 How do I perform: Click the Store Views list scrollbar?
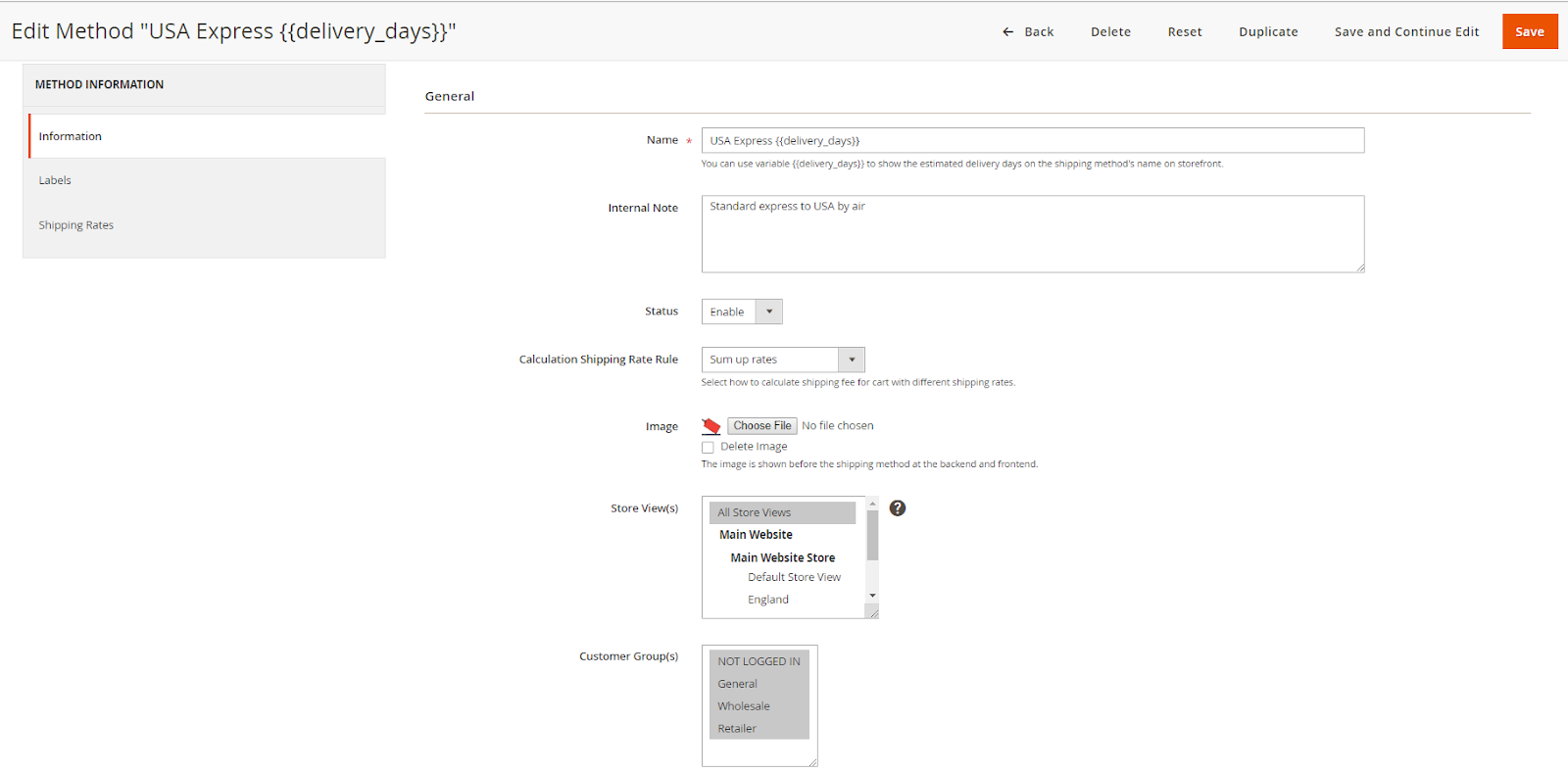click(x=872, y=535)
